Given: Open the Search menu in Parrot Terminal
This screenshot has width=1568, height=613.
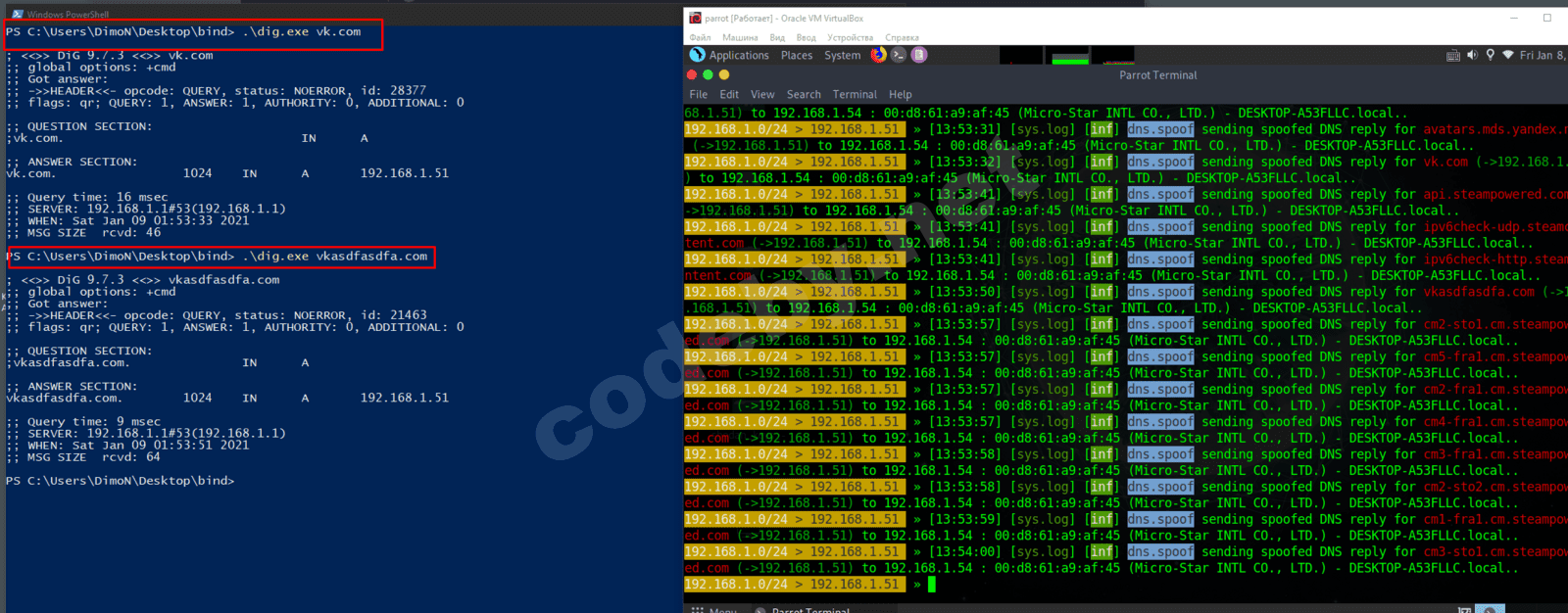Looking at the screenshot, I should 804,95.
